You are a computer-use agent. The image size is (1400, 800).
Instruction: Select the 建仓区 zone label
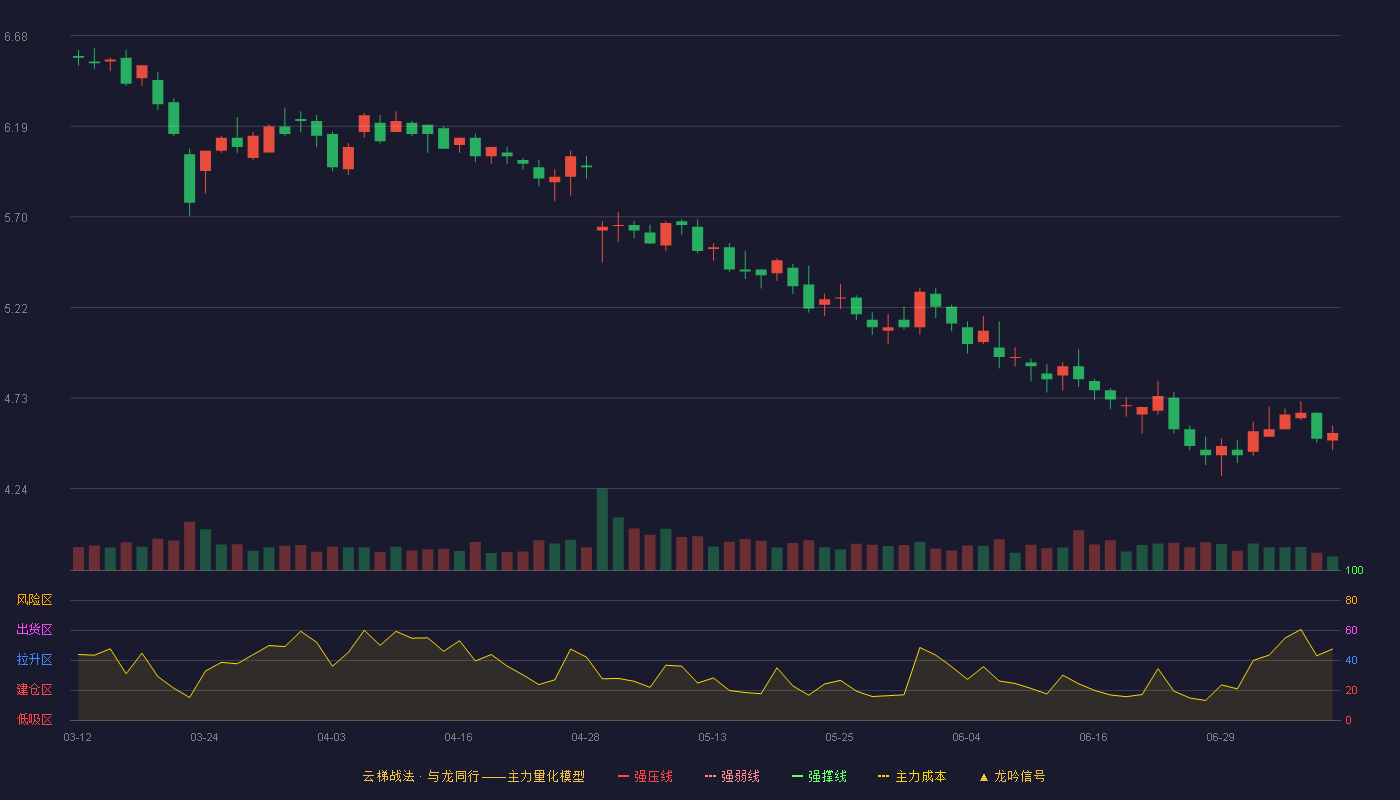[x=34, y=690]
